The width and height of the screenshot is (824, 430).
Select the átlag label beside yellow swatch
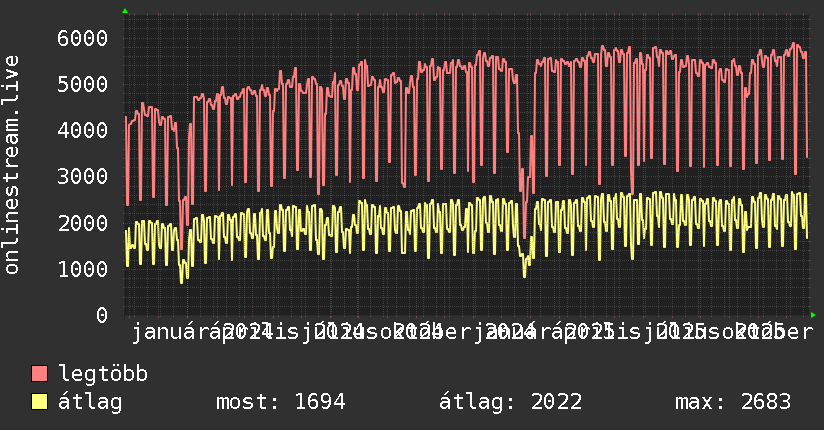pos(90,402)
